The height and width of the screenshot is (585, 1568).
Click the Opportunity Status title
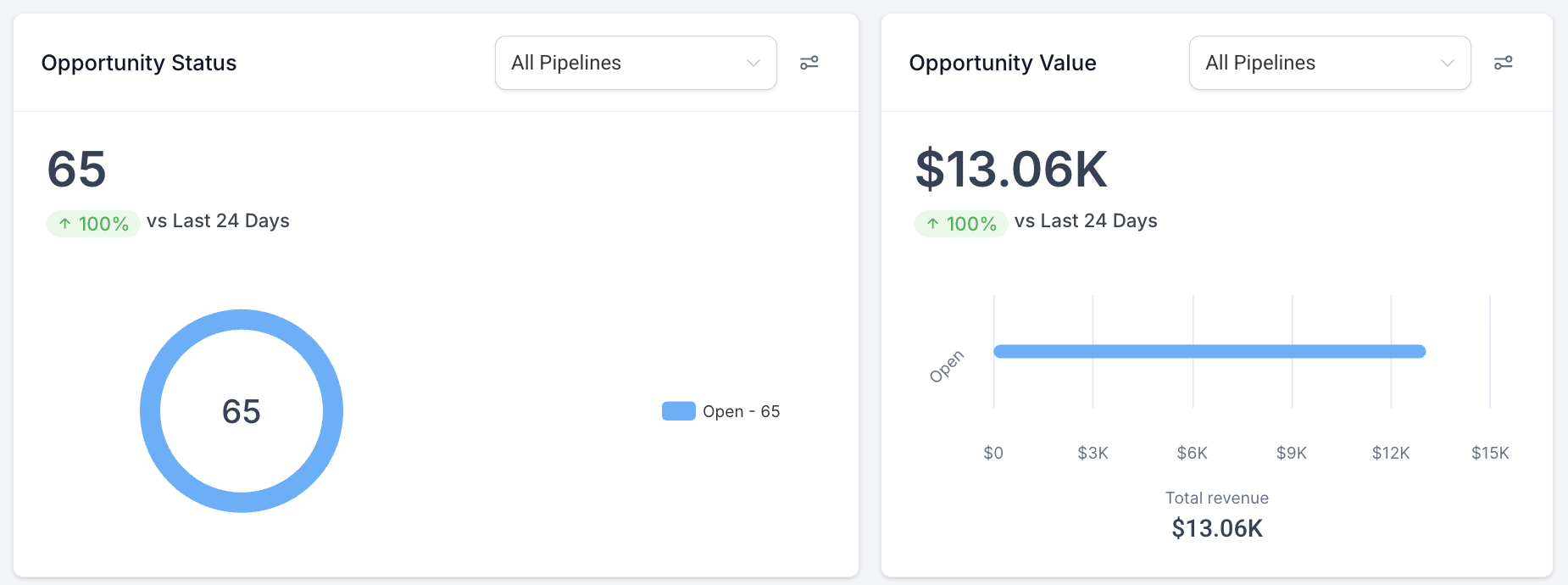[x=139, y=63]
